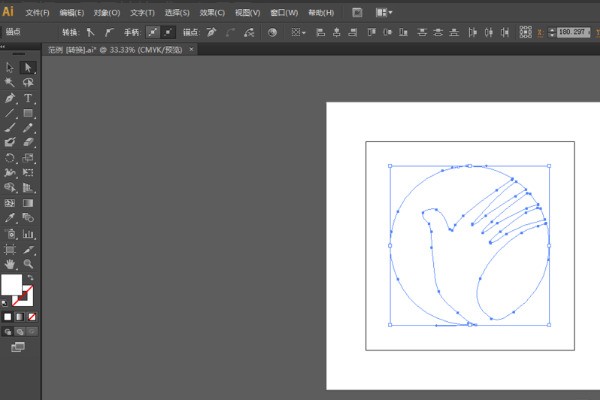Select the Eyedropper tool
The height and width of the screenshot is (400, 600).
click(10, 218)
